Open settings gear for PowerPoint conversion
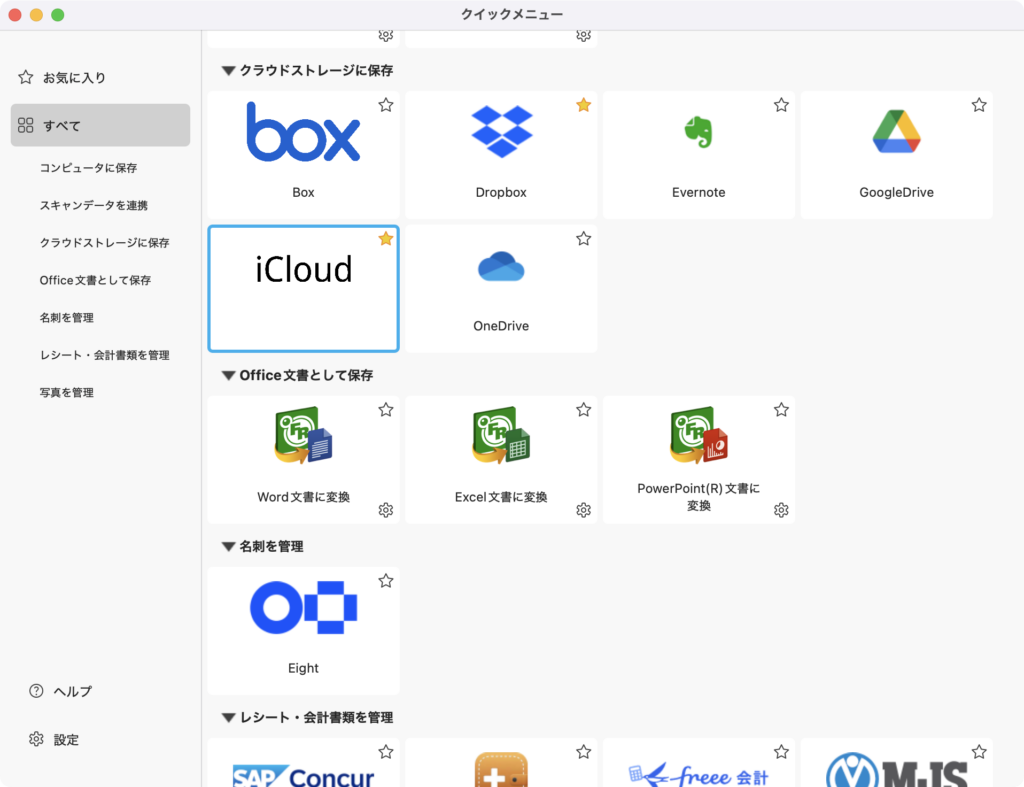The width and height of the screenshot is (1024, 787). pos(781,510)
